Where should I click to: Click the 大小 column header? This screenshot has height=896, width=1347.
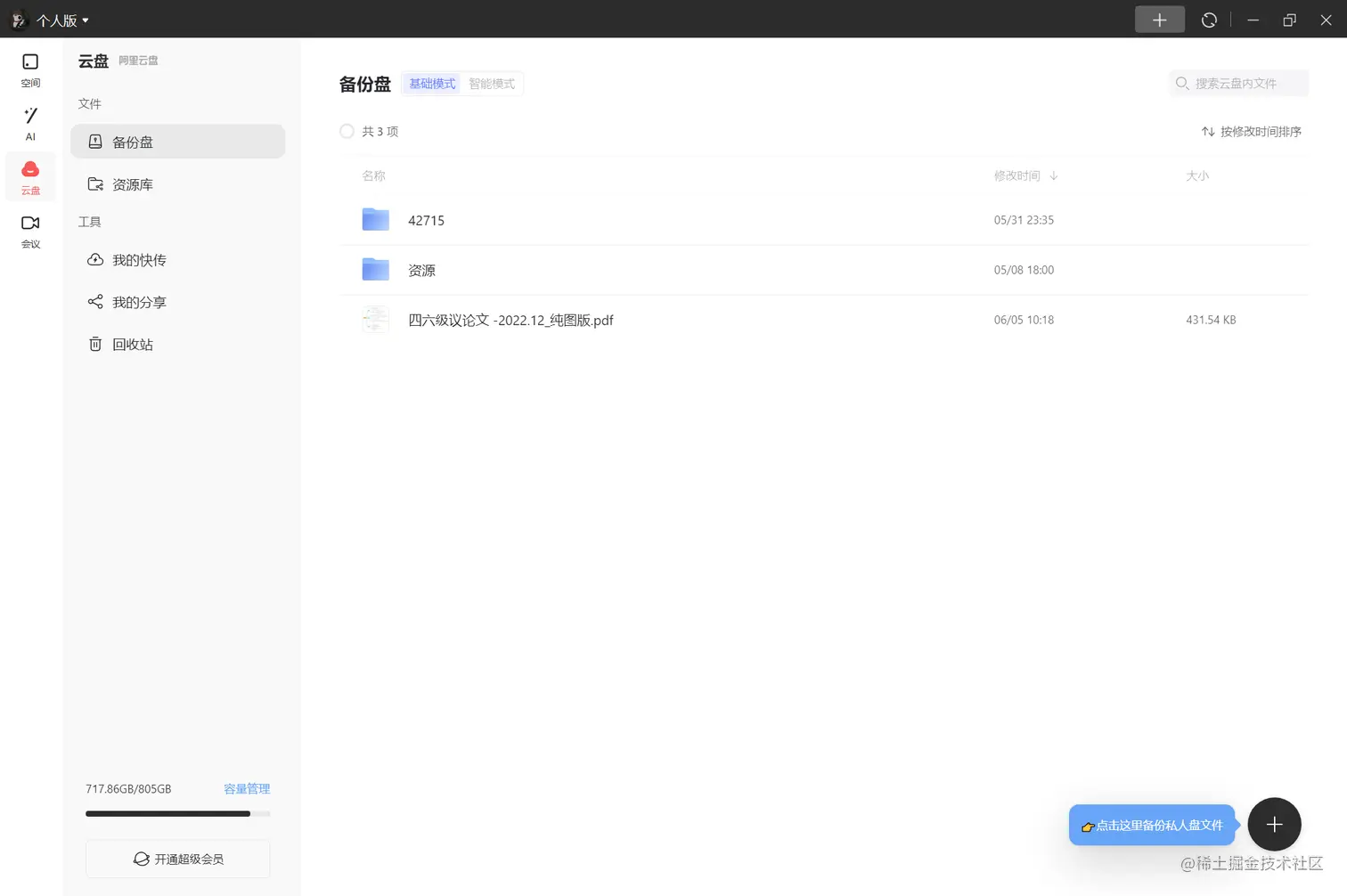click(1197, 175)
